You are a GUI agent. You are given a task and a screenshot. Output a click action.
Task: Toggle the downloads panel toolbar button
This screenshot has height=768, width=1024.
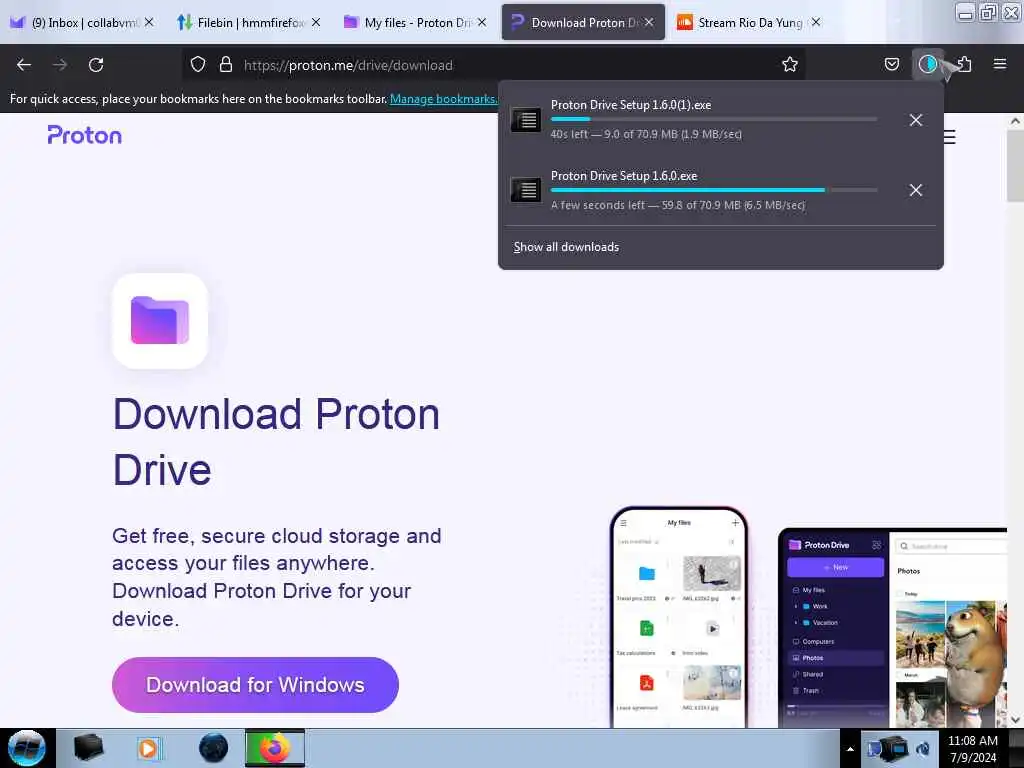pyautogui.click(x=928, y=64)
